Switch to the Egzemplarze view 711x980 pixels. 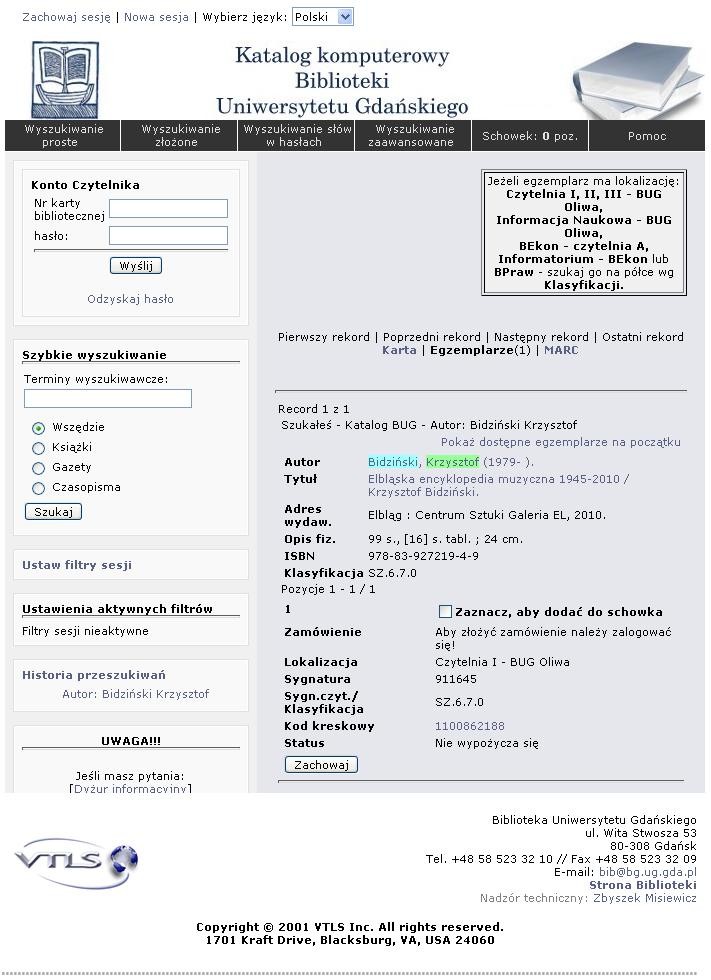pos(480,350)
